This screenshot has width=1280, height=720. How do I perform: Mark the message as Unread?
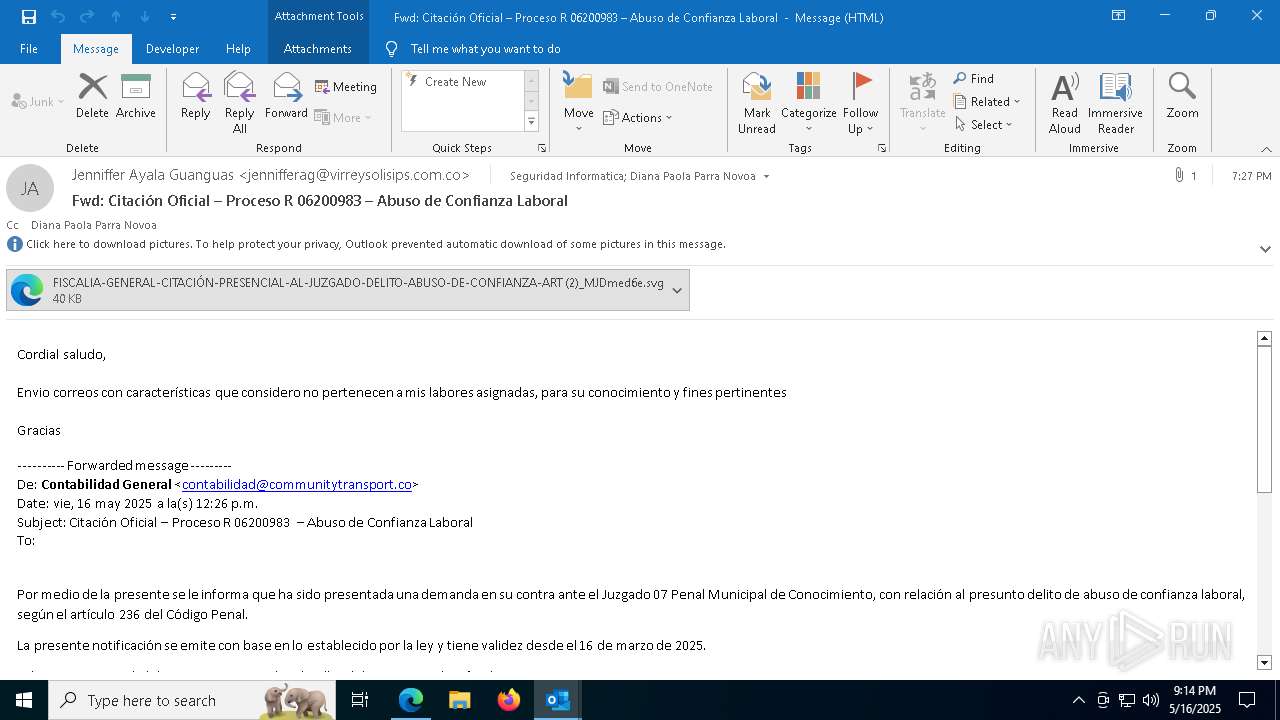pos(757,102)
